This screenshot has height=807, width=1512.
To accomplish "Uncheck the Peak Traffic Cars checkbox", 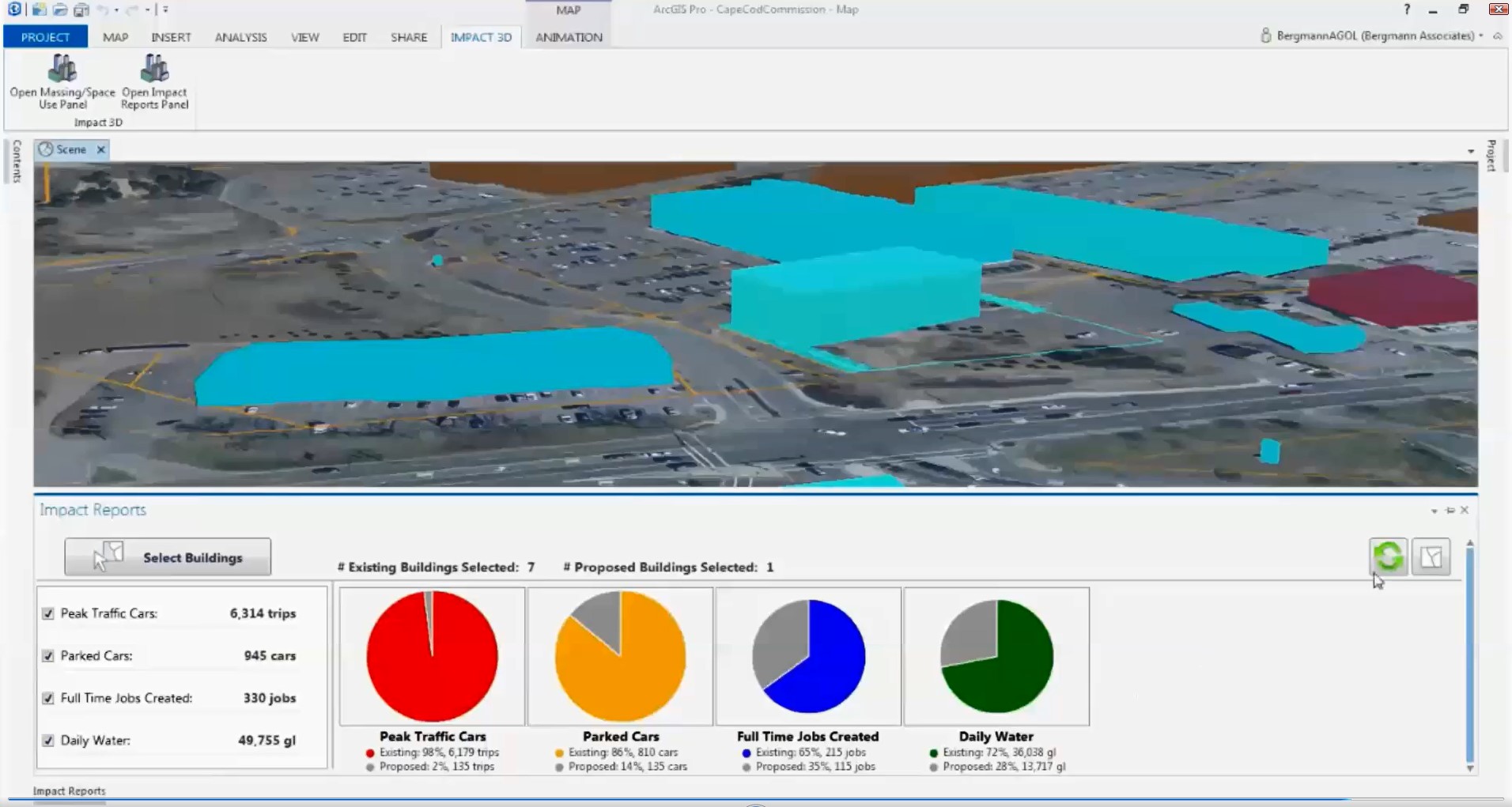I will click(x=48, y=613).
